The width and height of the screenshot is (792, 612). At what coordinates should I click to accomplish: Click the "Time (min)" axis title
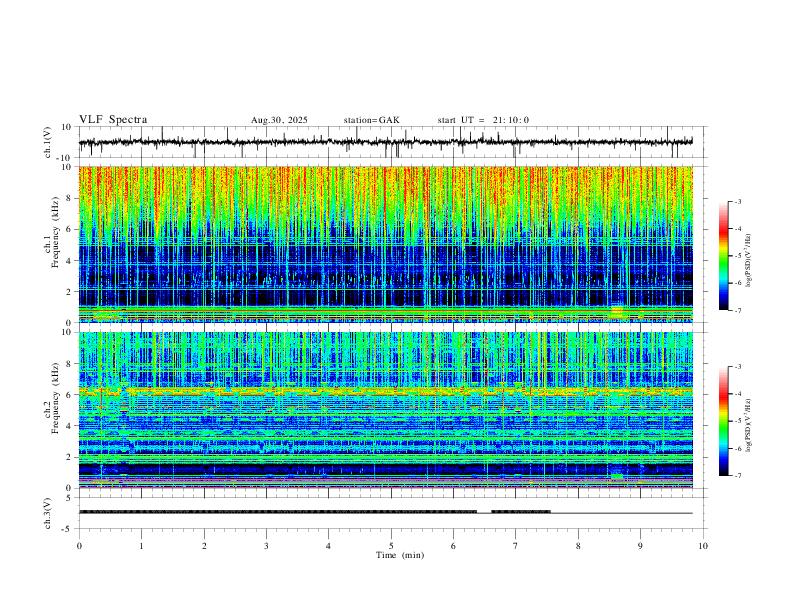400,555
